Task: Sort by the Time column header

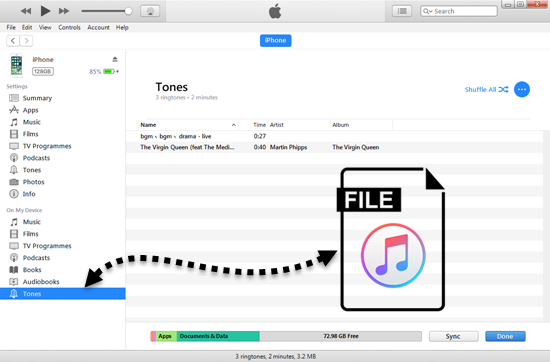Action: tap(254, 125)
